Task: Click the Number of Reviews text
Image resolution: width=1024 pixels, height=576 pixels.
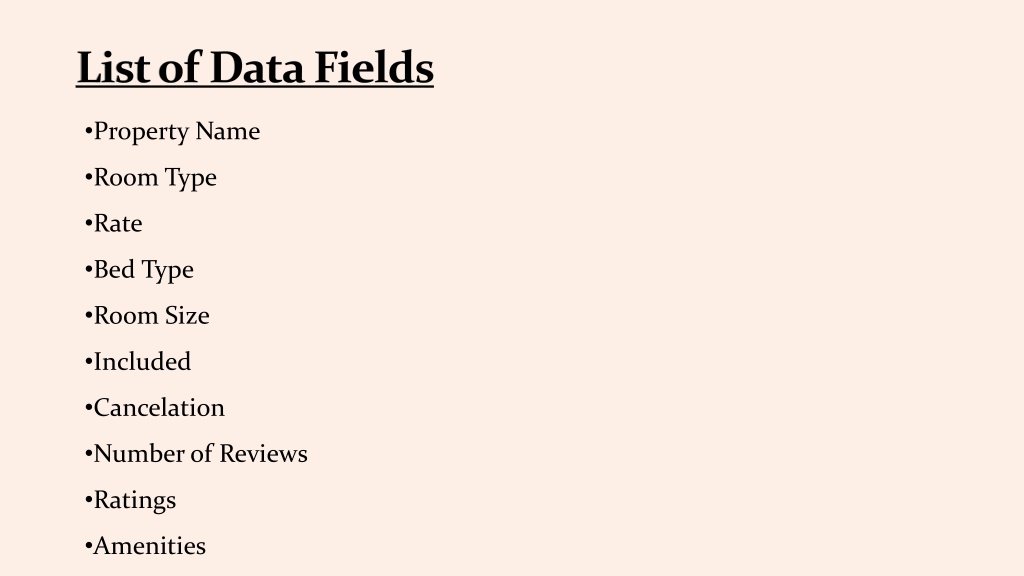Action: pyautogui.click(x=196, y=454)
